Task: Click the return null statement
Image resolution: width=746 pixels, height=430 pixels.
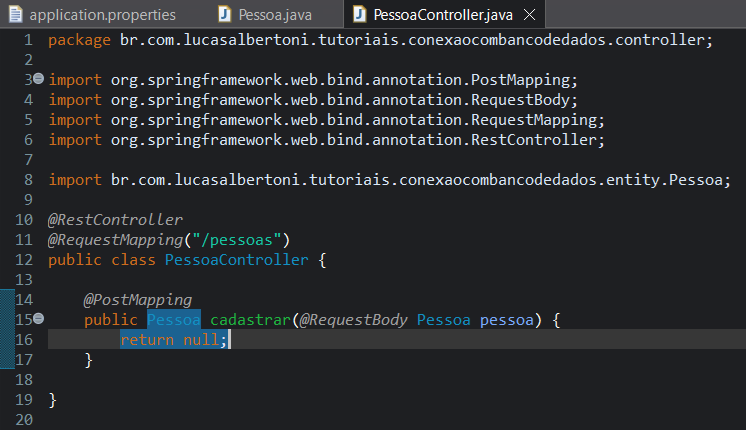Action: click(174, 339)
